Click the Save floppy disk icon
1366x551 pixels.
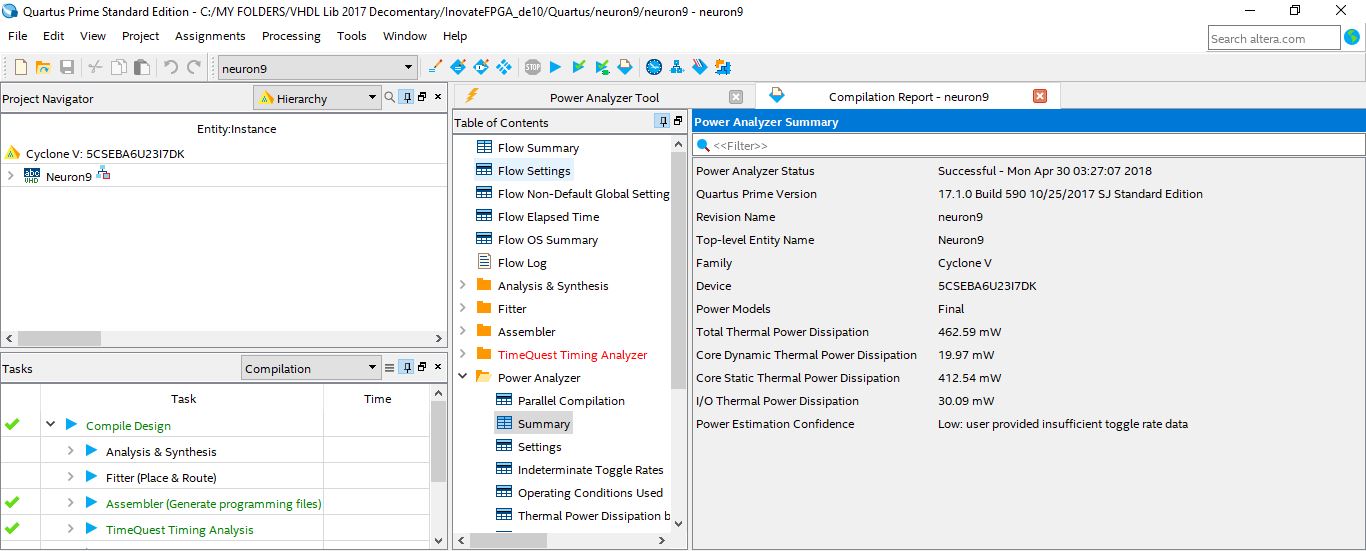point(67,67)
